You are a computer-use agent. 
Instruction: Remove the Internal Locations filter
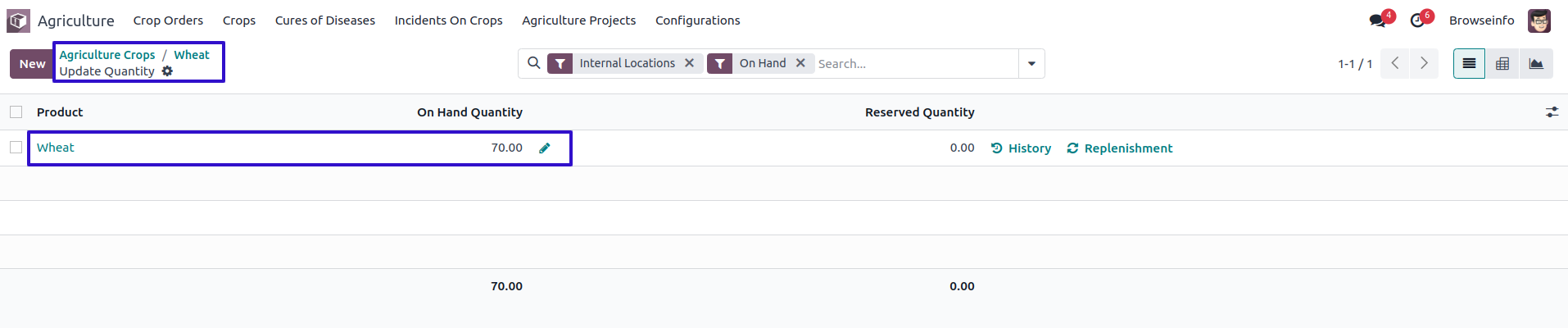[x=690, y=63]
